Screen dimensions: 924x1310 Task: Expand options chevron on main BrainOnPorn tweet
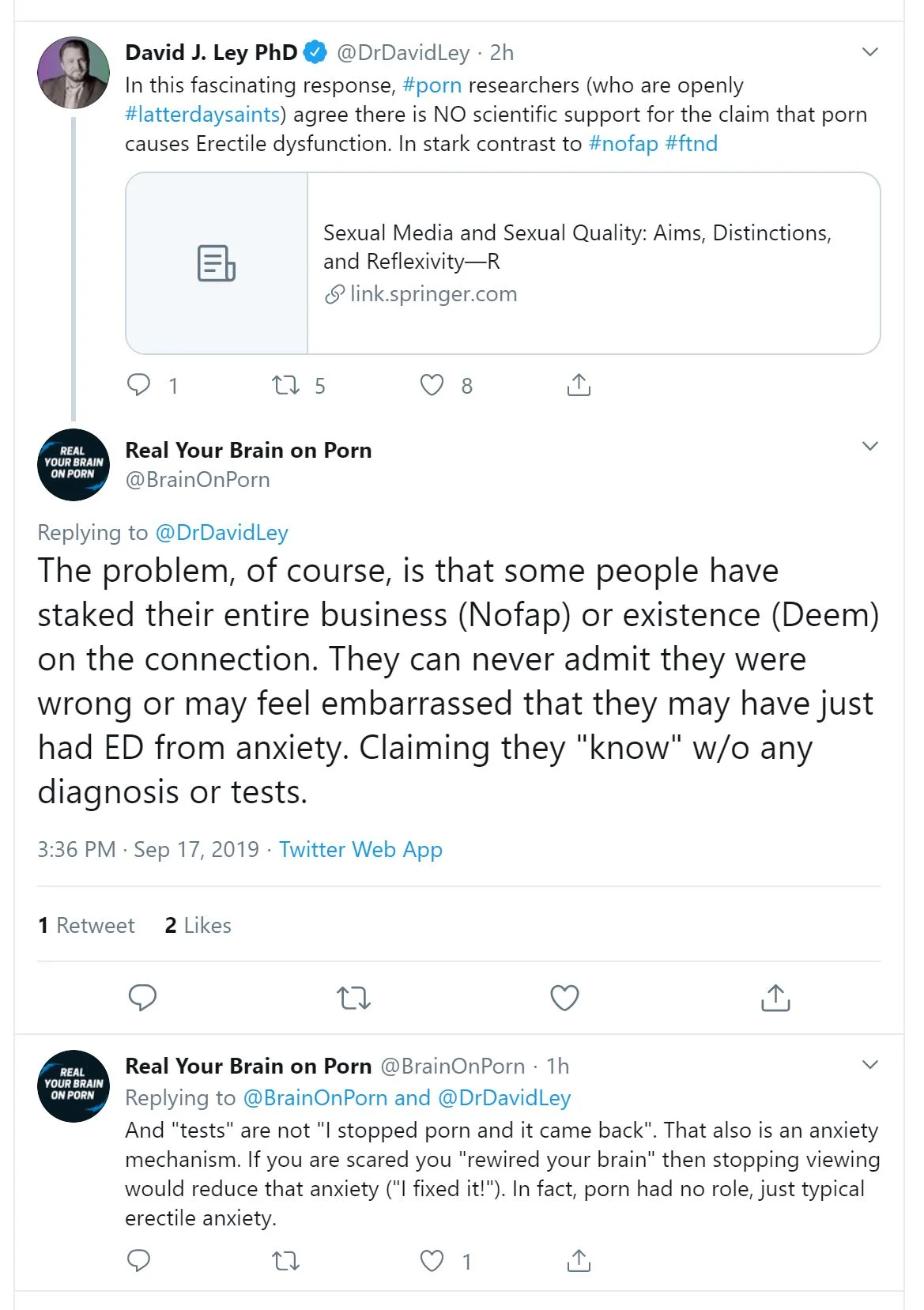coord(869,446)
